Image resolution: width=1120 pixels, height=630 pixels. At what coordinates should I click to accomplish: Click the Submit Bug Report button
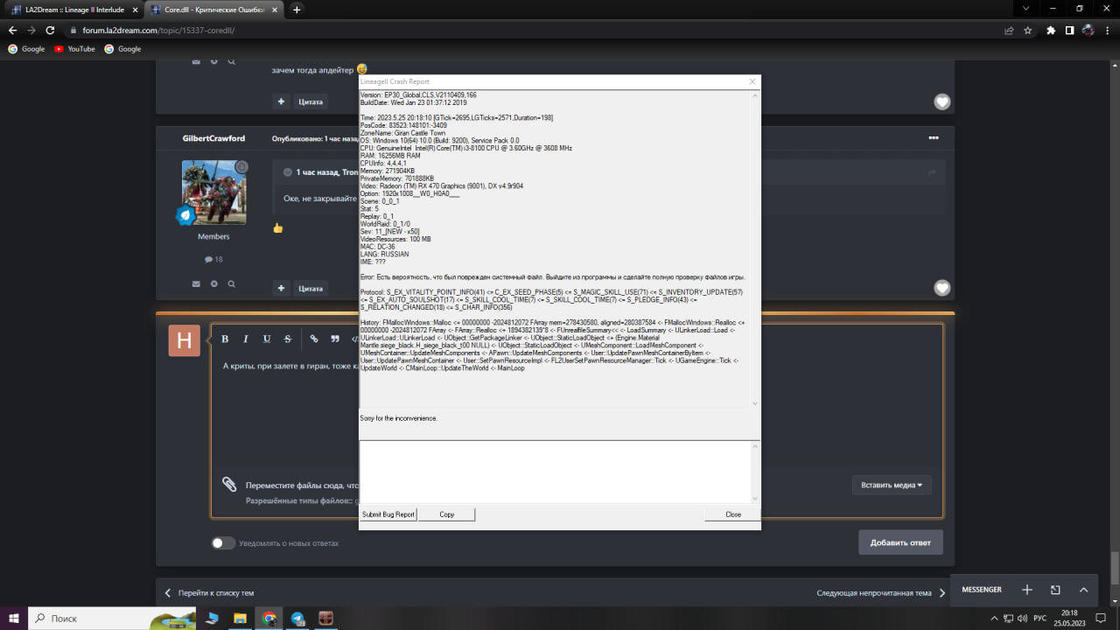(x=388, y=514)
